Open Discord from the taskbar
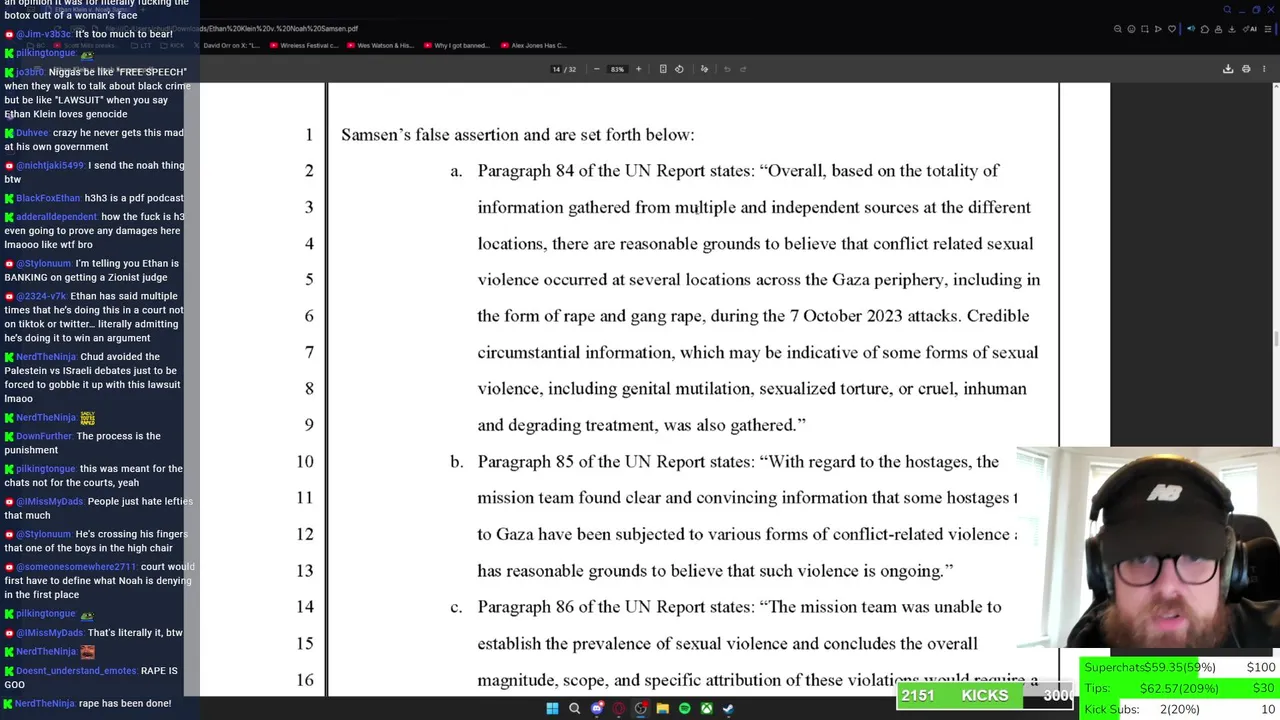 (597, 709)
